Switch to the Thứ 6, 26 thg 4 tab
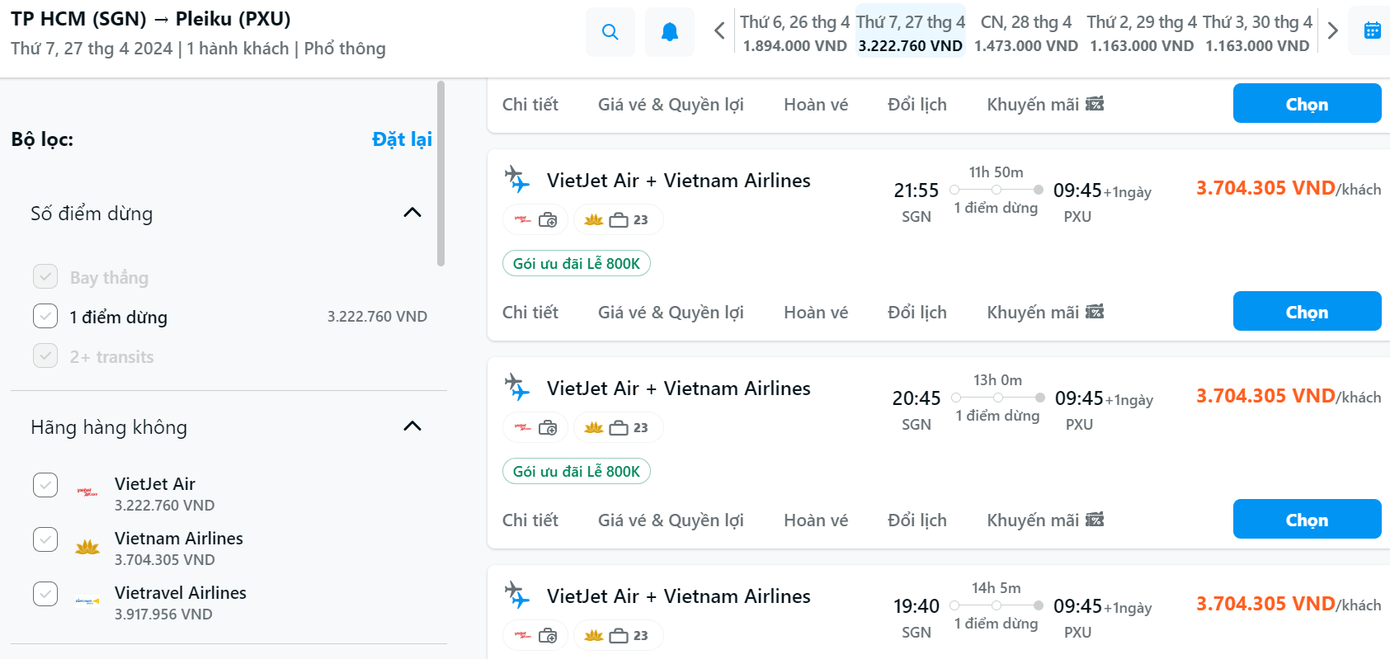 click(x=795, y=30)
